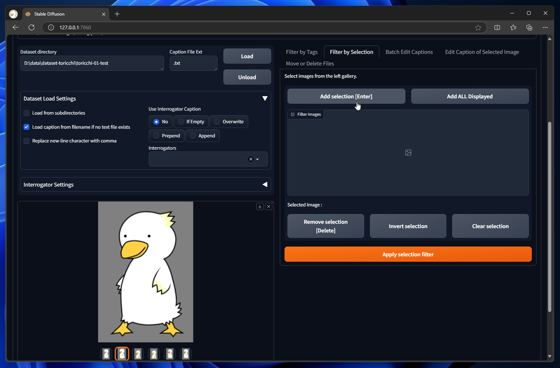
Task: Click the scrollbar down arrow of the page
Action: pos(549,356)
